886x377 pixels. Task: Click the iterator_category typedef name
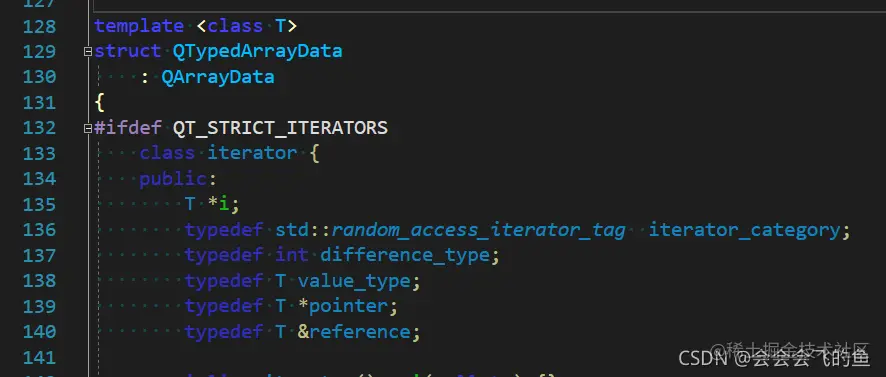coord(744,230)
